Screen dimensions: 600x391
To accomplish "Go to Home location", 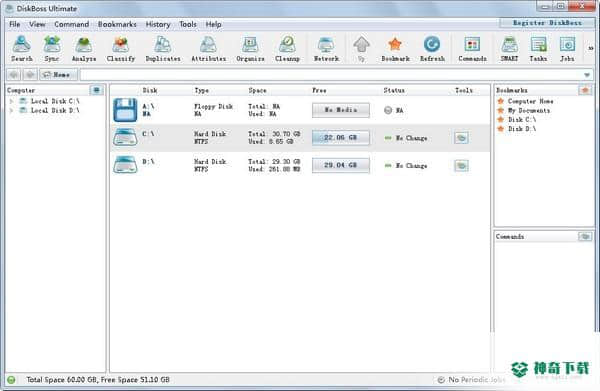I will [58, 74].
